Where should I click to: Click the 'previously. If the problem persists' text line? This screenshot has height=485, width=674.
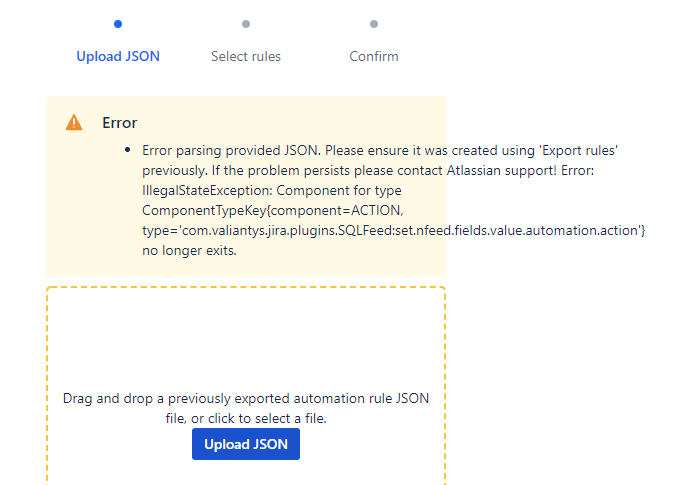(368, 171)
